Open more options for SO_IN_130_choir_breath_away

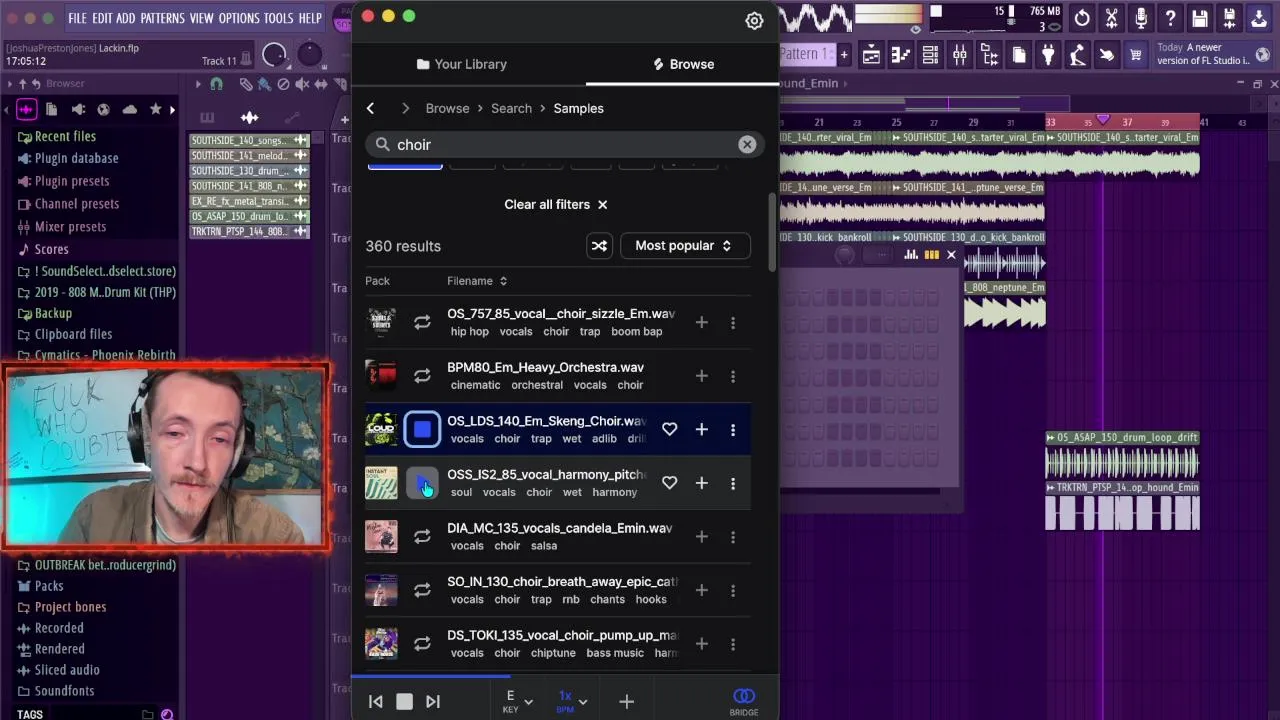click(733, 591)
